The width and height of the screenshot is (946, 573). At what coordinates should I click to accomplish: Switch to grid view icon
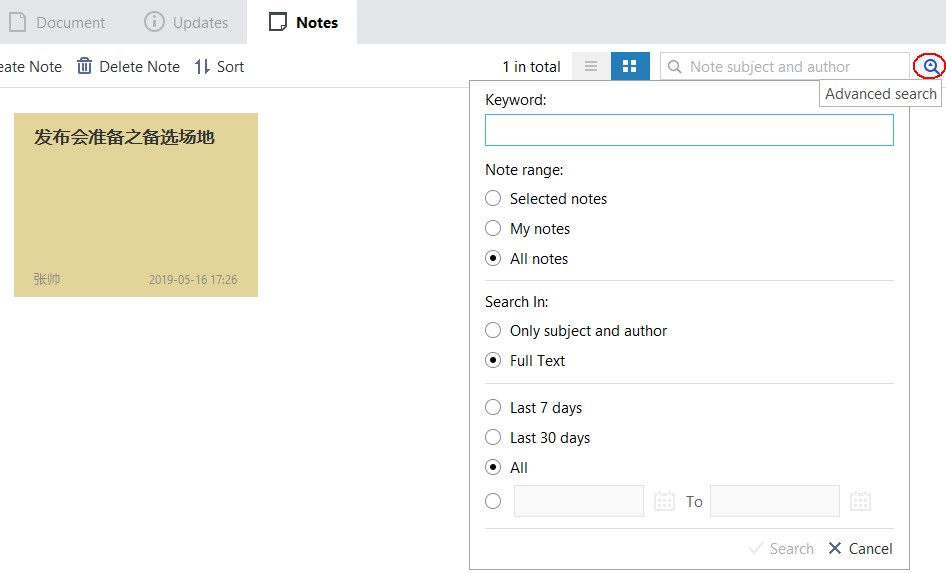click(x=630, y=66)
